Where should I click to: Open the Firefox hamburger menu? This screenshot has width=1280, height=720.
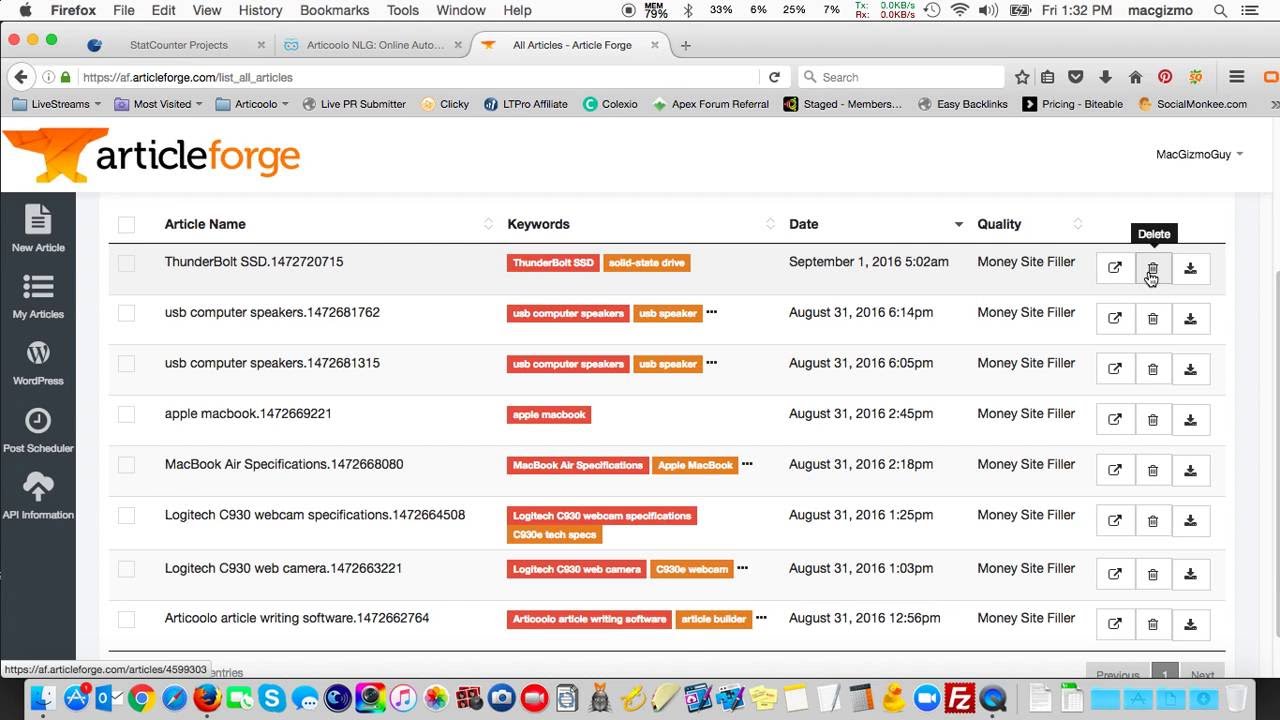click(1237, 77)
